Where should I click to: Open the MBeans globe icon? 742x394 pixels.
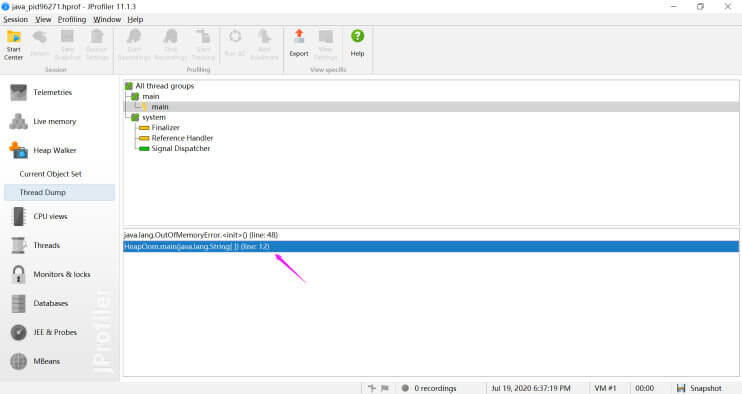tap(18, 361)
